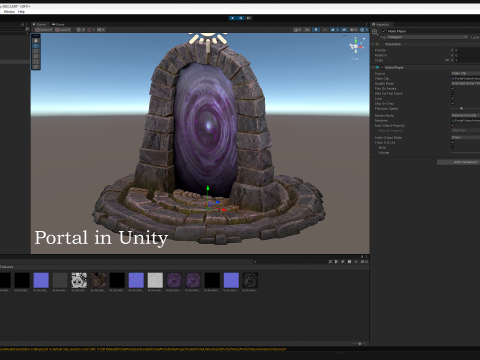
Task: Toggle grid visibility icon in Scene toolbar
Action: point(79,30)
